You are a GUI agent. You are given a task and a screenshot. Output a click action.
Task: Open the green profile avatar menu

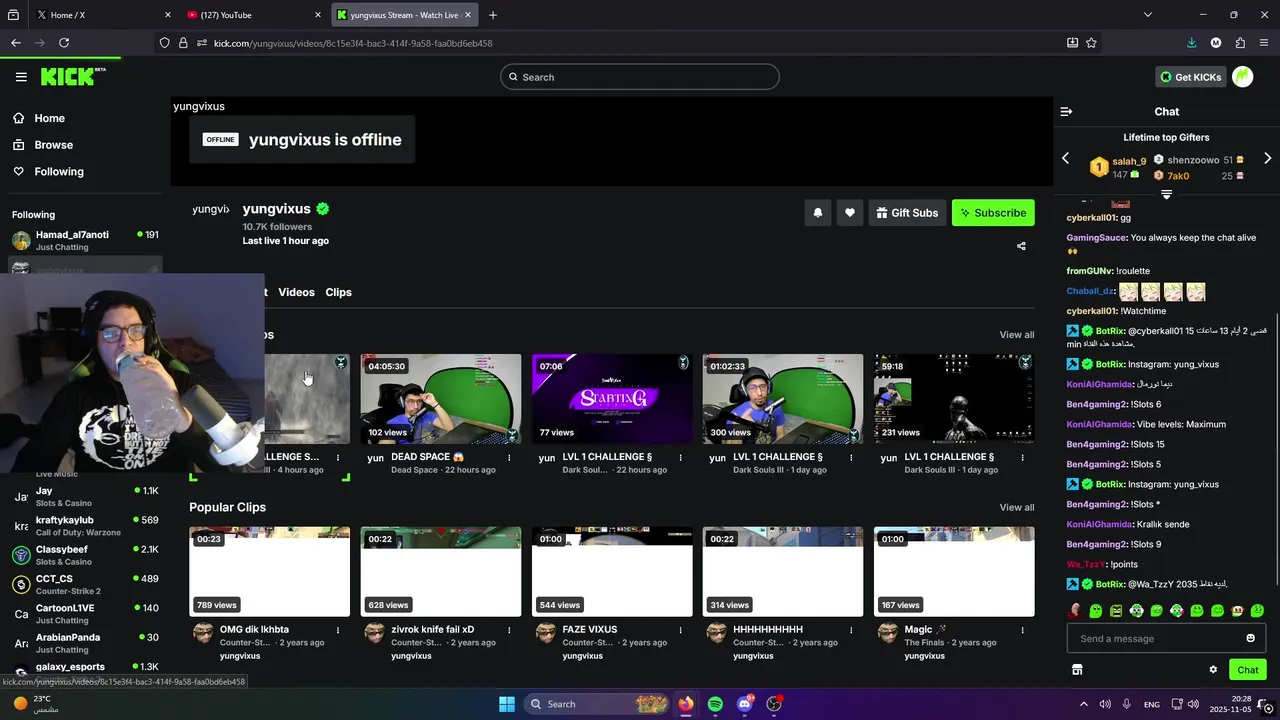(1243, 77)
